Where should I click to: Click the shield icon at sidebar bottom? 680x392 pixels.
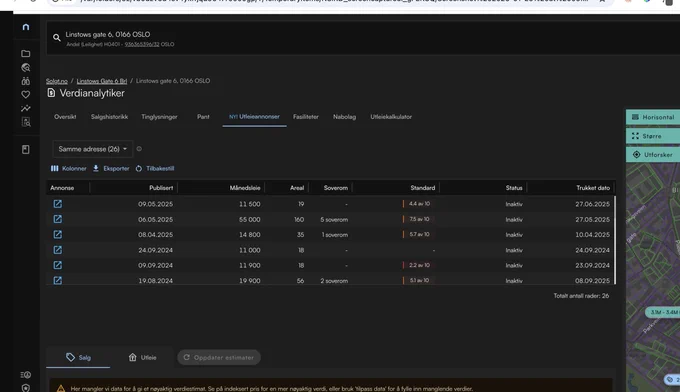pyautogui.click(x=26, y=388)
